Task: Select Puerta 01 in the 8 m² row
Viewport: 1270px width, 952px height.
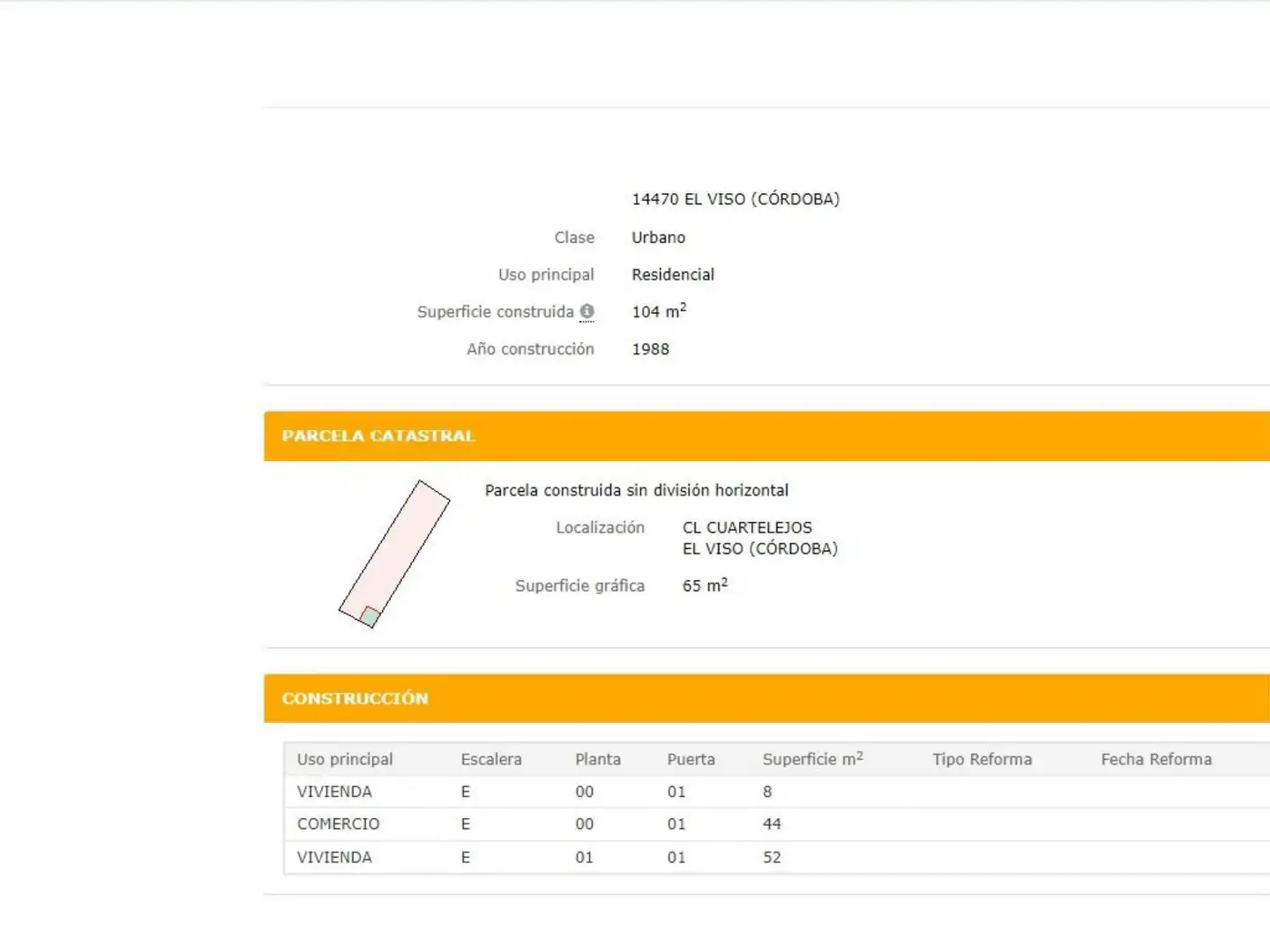Action: click(676, 792)
